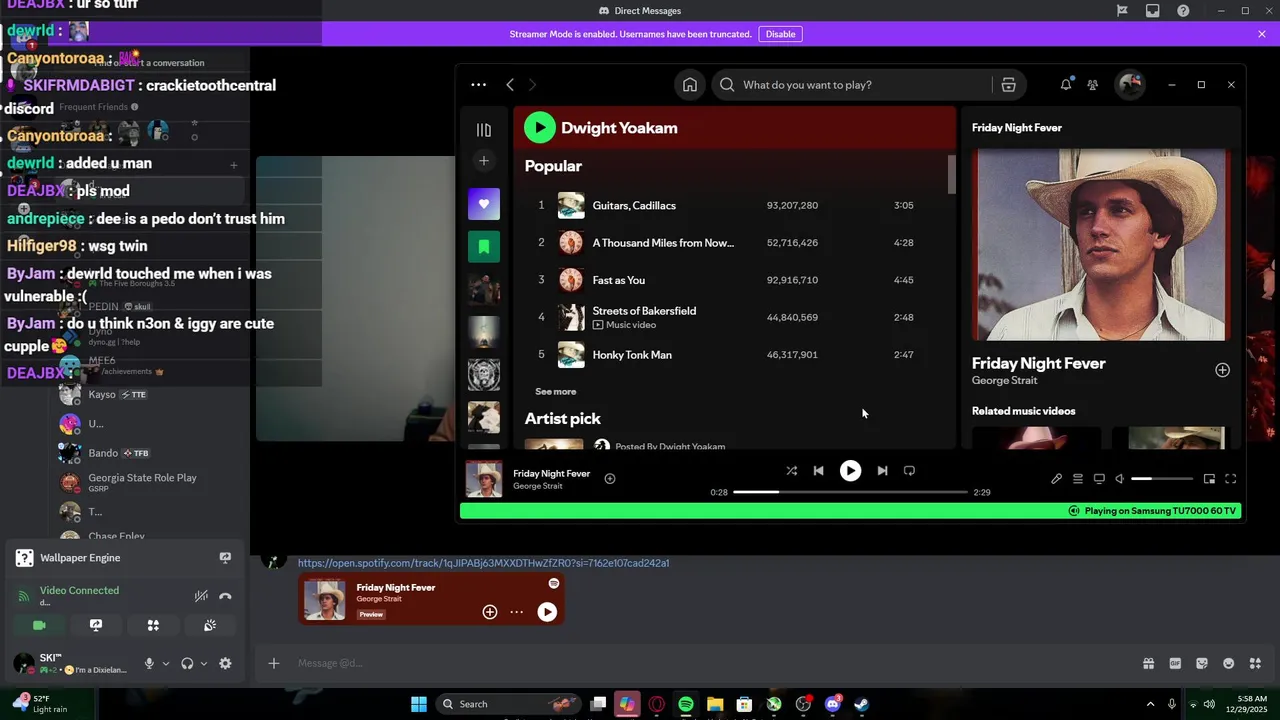1280x720 pixels.
Task: Add current song to Liked Songs in player bar
Action: [x=610, y=479]
